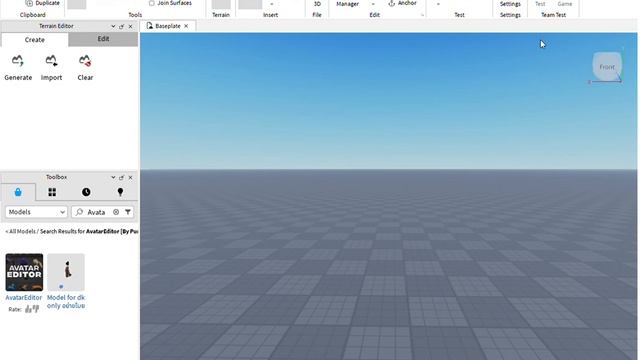
Task: Close the Terrain Editor panel
Action: click(130, 27)
